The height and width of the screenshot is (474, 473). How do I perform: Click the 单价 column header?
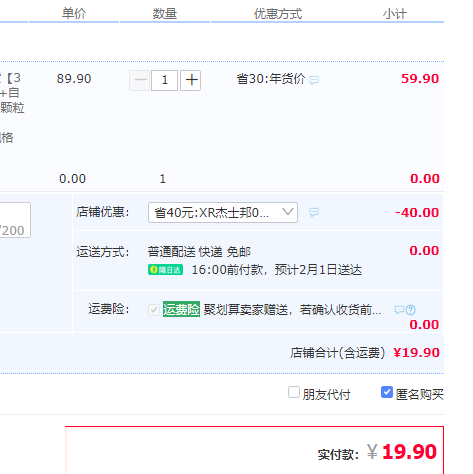pyautogui.click(x=74, y=14)
